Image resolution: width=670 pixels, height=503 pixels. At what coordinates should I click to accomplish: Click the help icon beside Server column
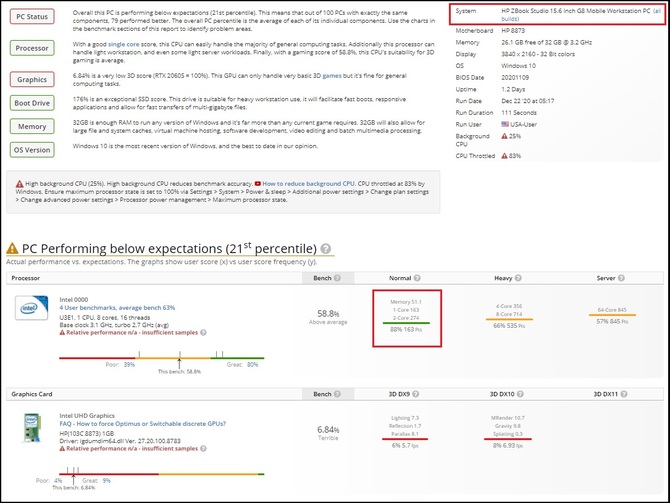point(621,278)
